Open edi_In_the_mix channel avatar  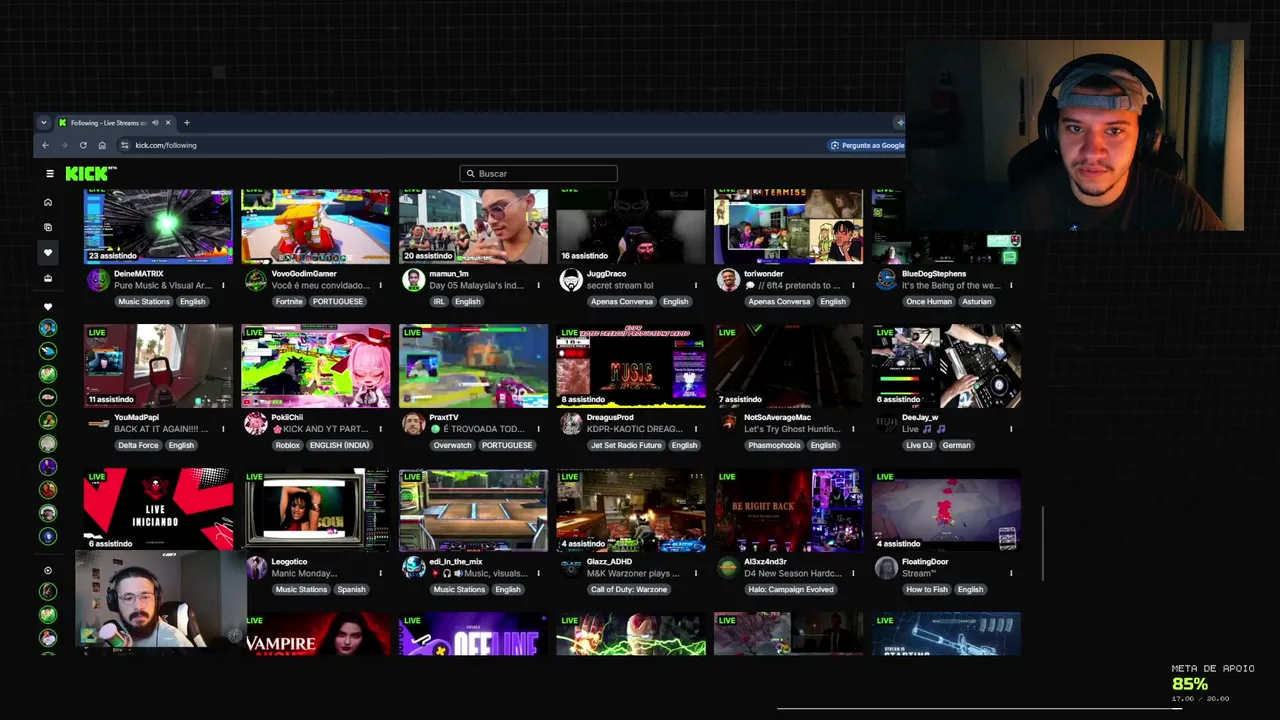point(413,568)
